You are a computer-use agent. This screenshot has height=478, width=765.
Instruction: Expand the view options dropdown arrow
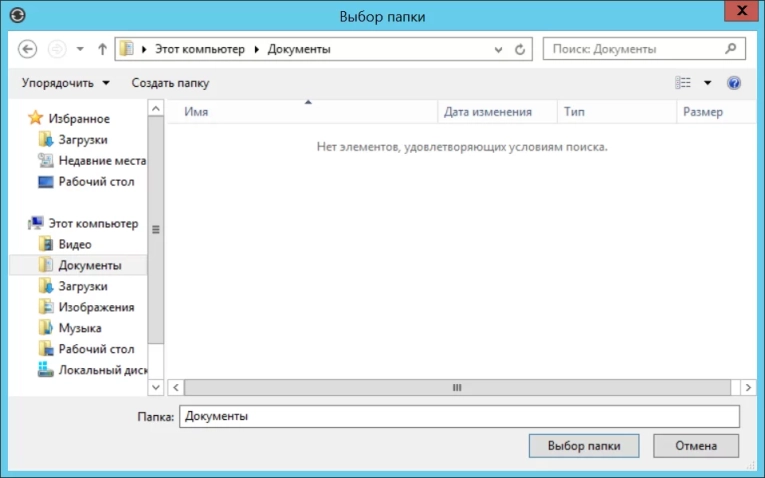tap(708, 83)
